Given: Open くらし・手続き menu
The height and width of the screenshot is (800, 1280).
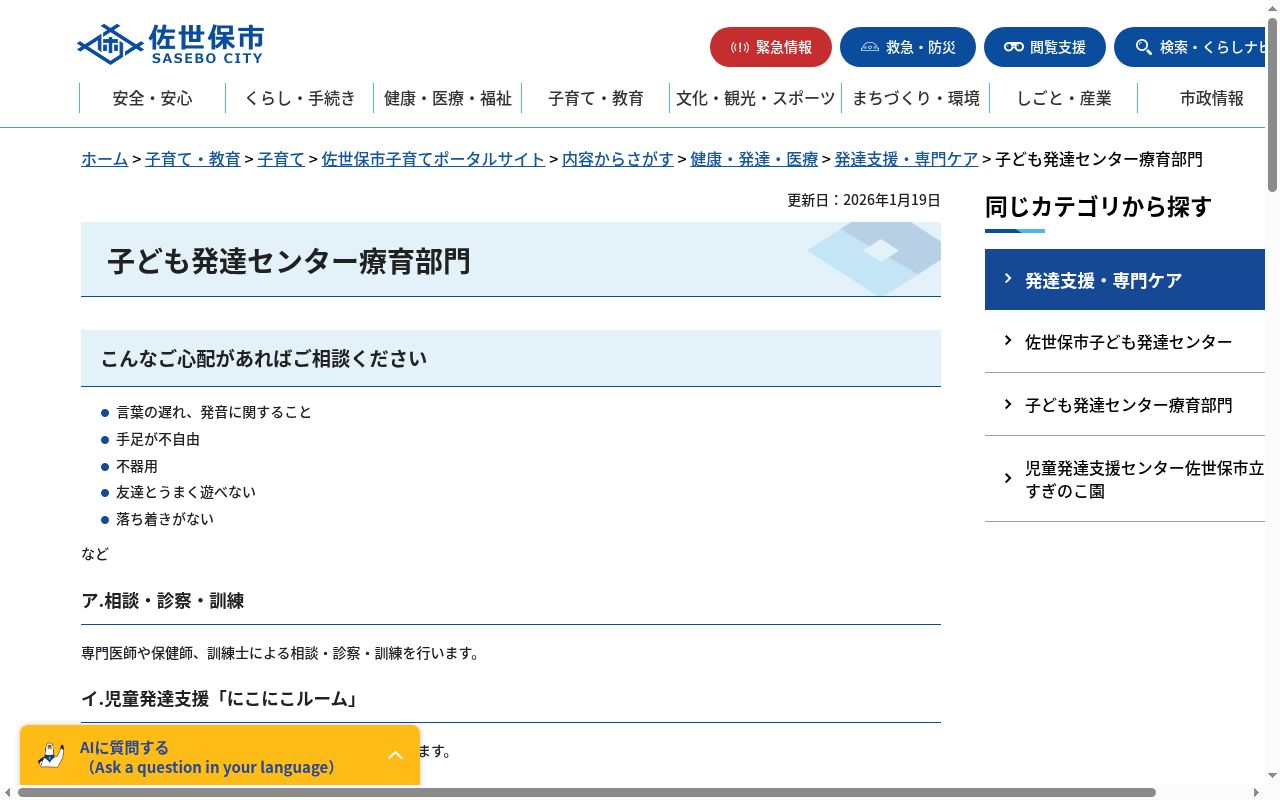Looking at the screenshot, I should (x=300, y=98).
